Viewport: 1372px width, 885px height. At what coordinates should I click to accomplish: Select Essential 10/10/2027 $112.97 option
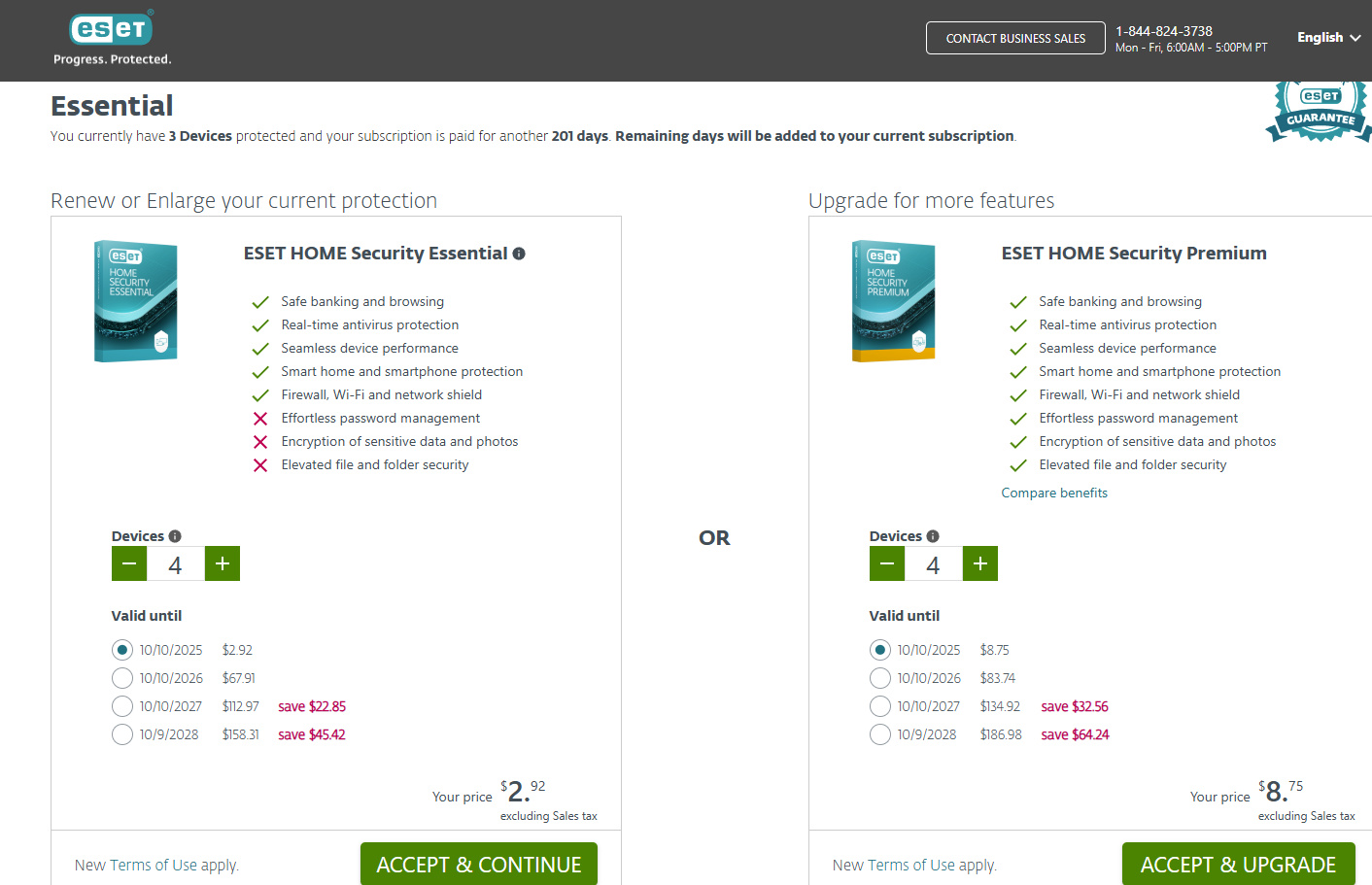click(122, 706)
